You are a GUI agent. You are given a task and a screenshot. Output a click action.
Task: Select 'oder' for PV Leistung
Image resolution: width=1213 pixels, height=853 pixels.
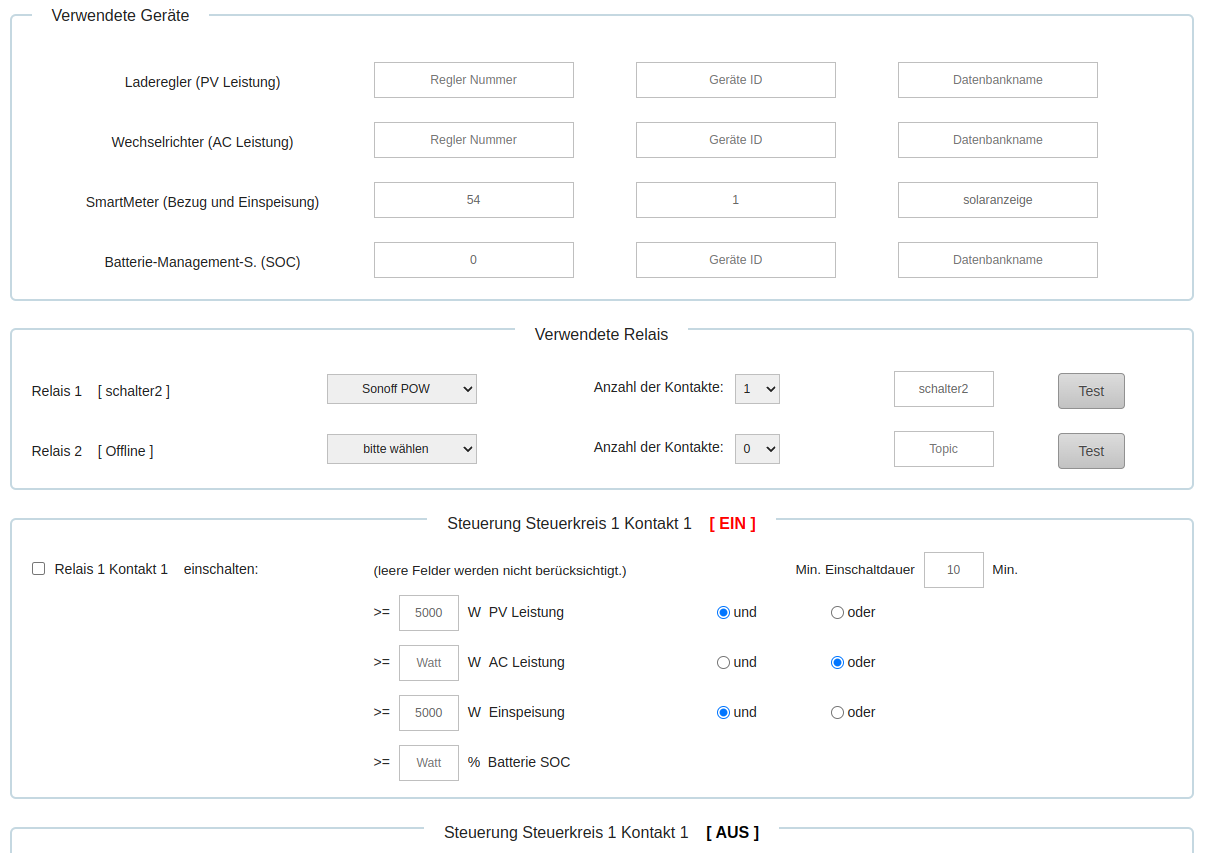pos(837,613)
